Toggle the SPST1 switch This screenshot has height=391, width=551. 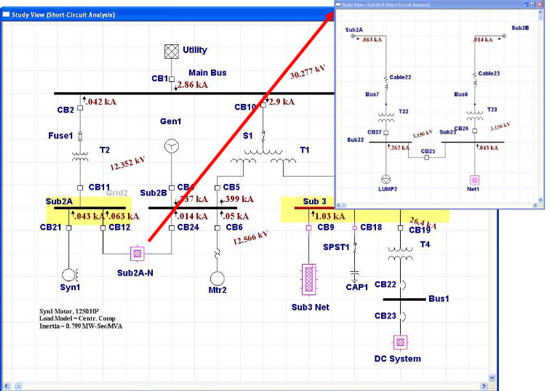[x=355, y=247]
